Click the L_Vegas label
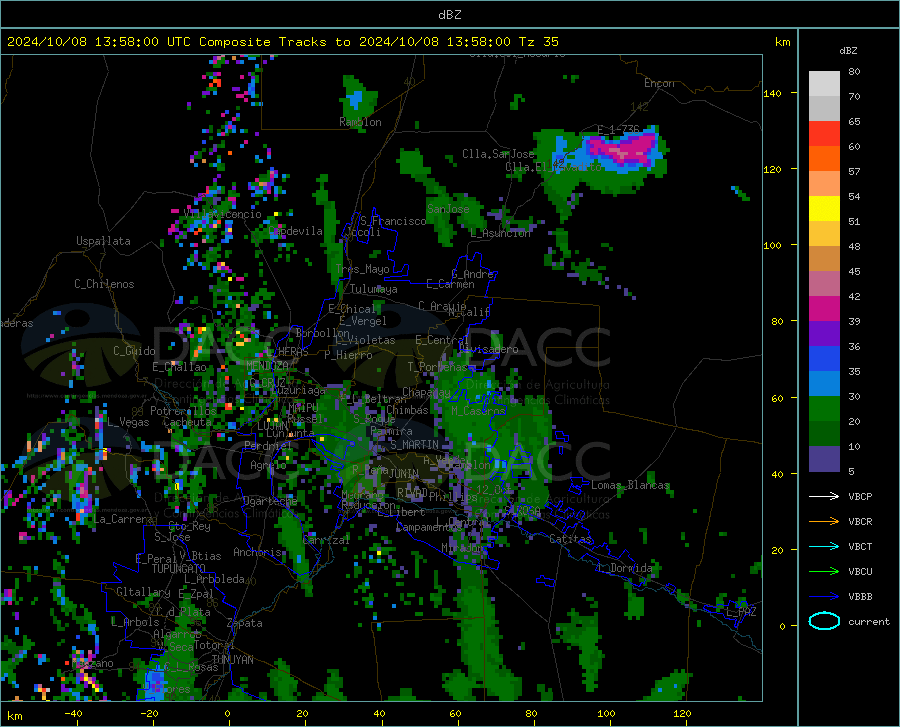 click(128, 422)
